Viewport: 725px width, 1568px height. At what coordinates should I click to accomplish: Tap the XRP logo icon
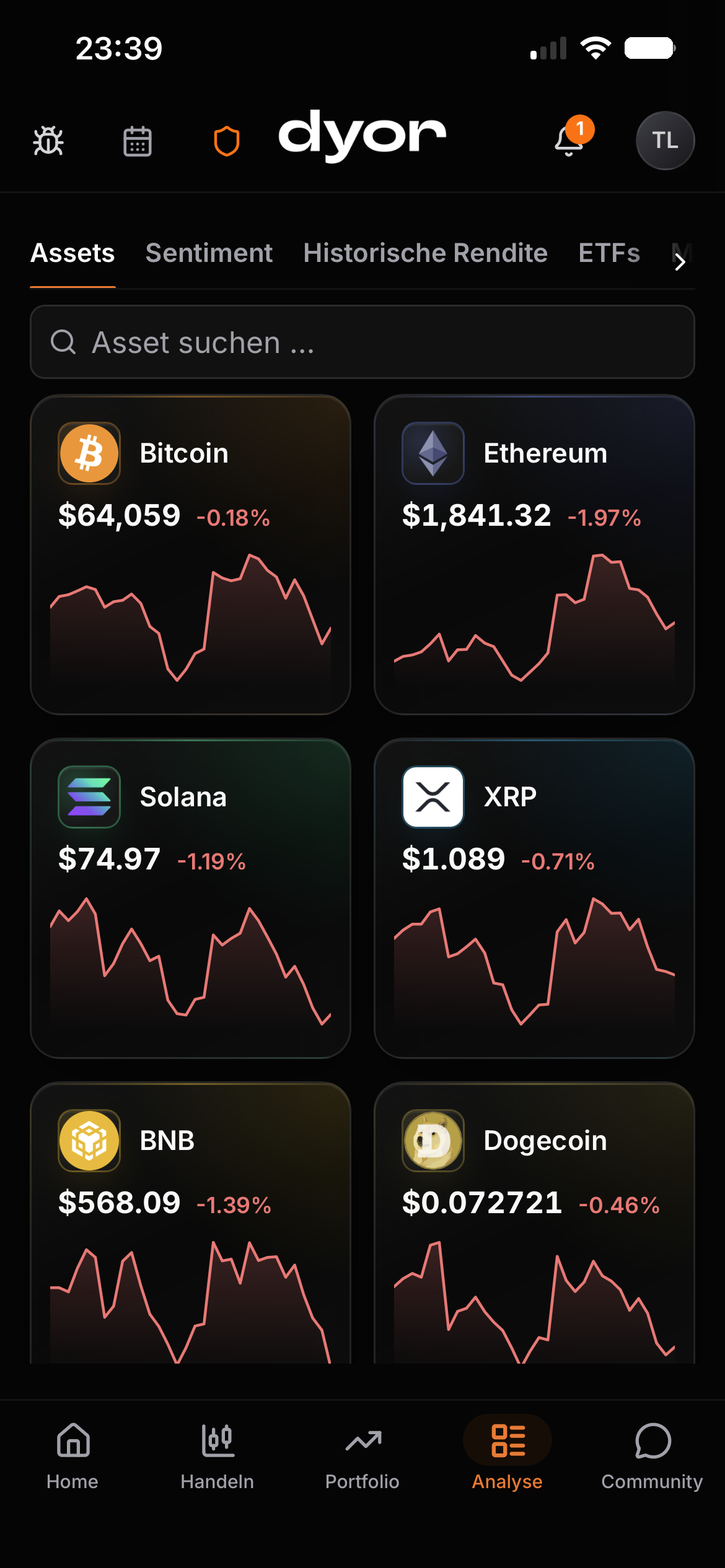coord(433,797)
